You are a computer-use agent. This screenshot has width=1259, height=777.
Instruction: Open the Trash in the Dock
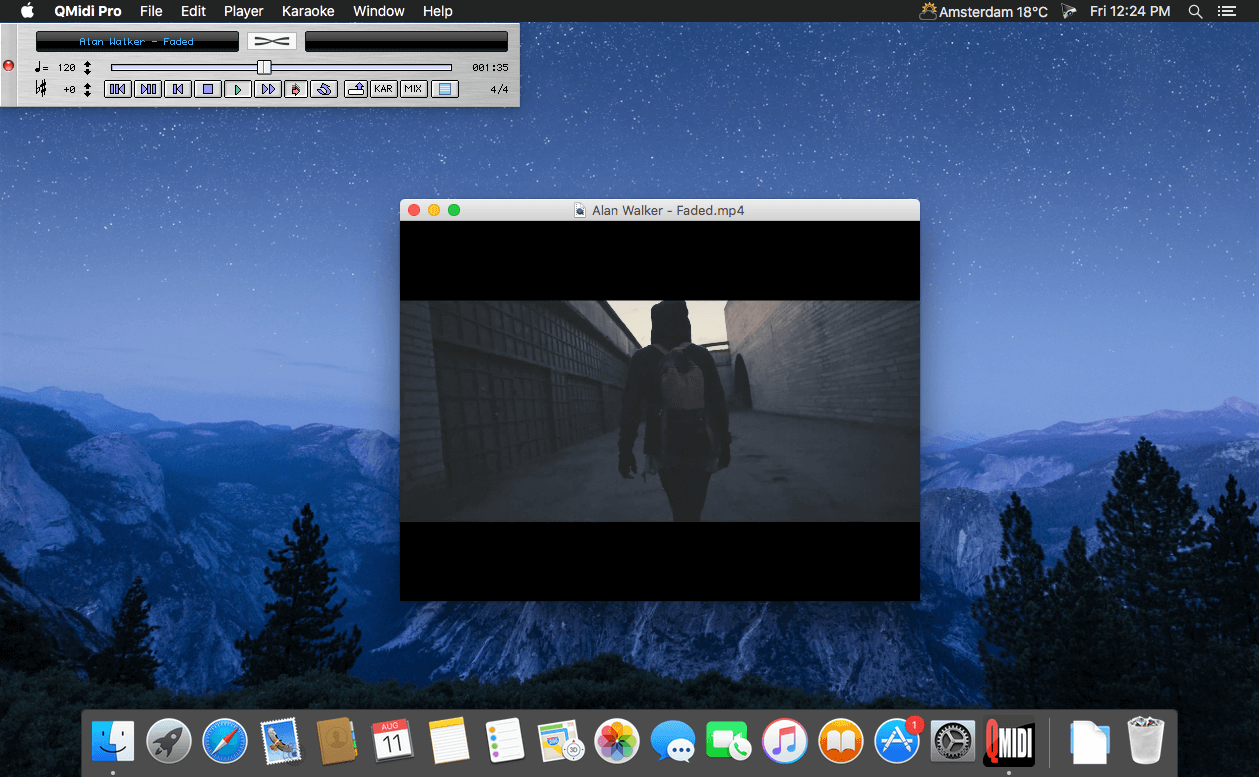1145,741
